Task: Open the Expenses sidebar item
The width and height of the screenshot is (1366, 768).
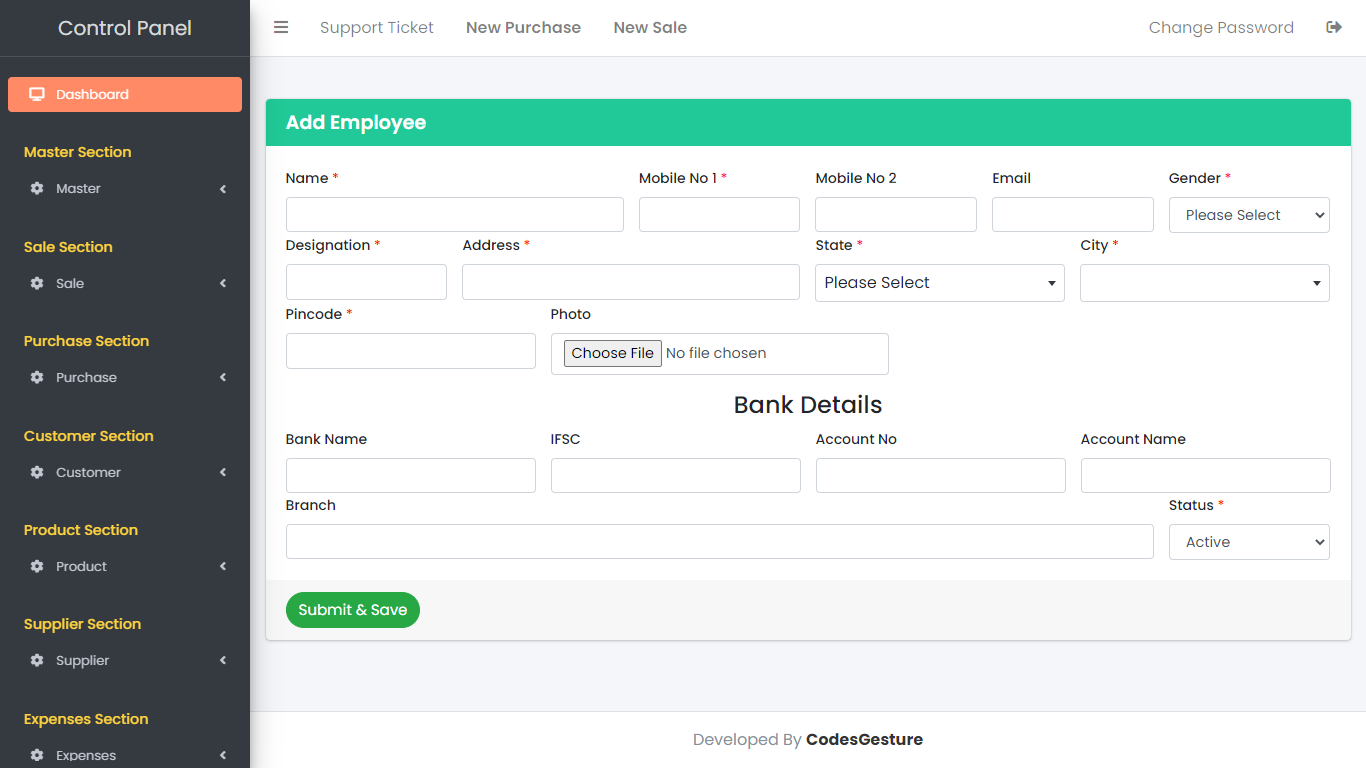Action: (125, 755)
